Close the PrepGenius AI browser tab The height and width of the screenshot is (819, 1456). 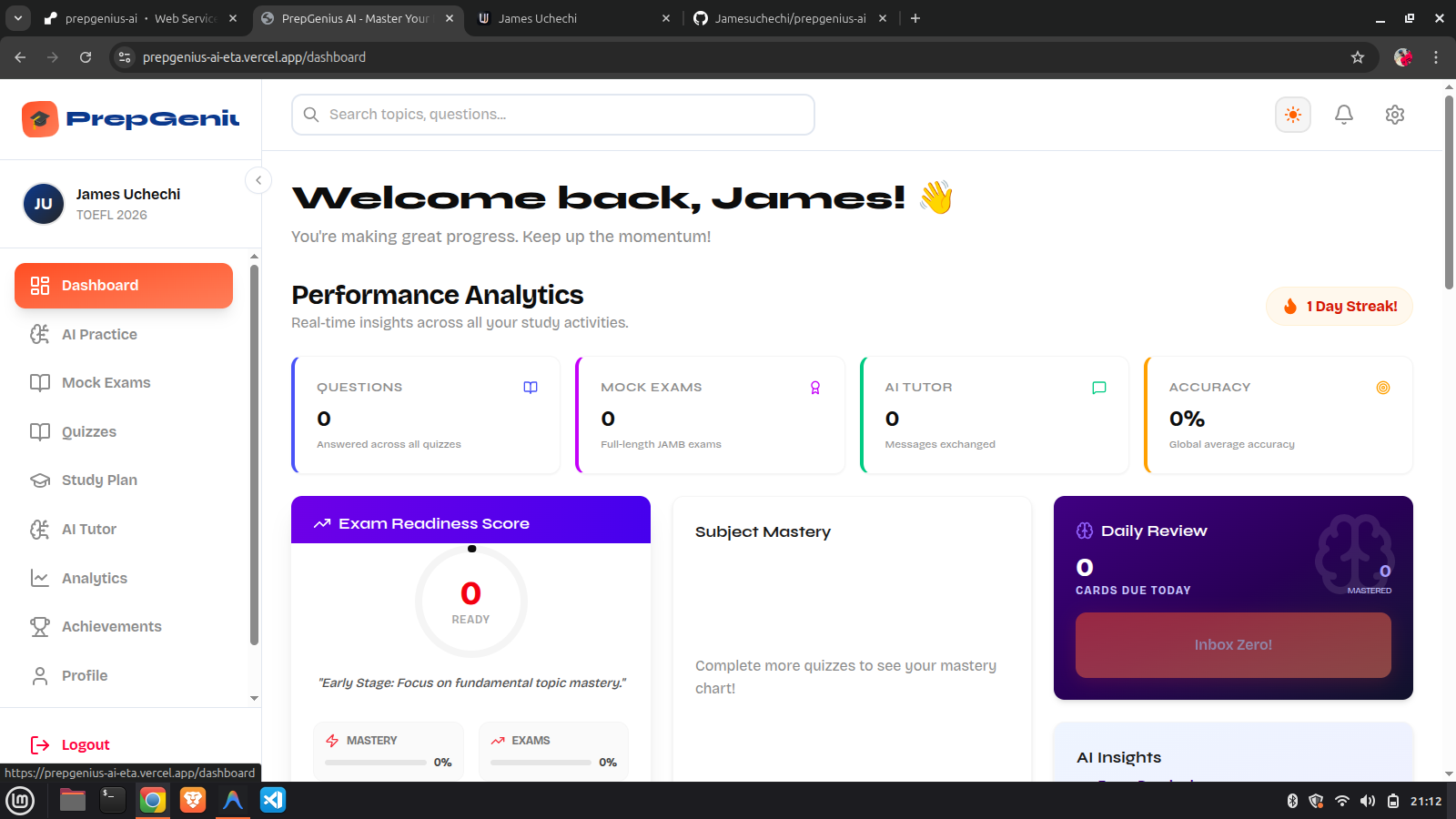[450, 18]
